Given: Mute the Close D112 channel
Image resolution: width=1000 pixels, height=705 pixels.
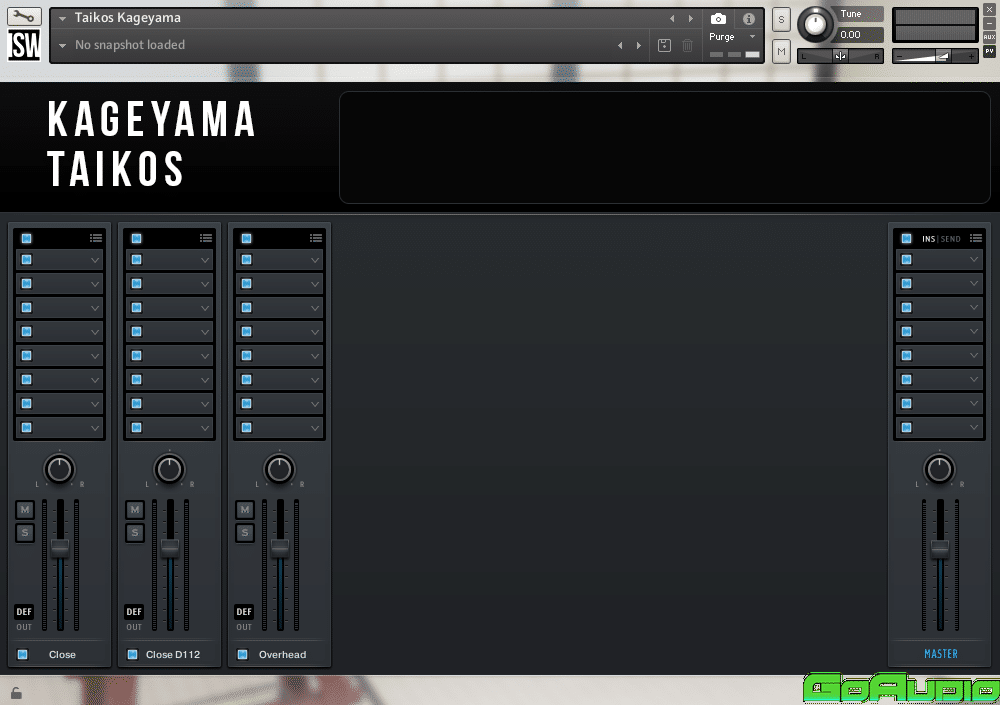Looking at the screenshot, I should tap(135, 509).
